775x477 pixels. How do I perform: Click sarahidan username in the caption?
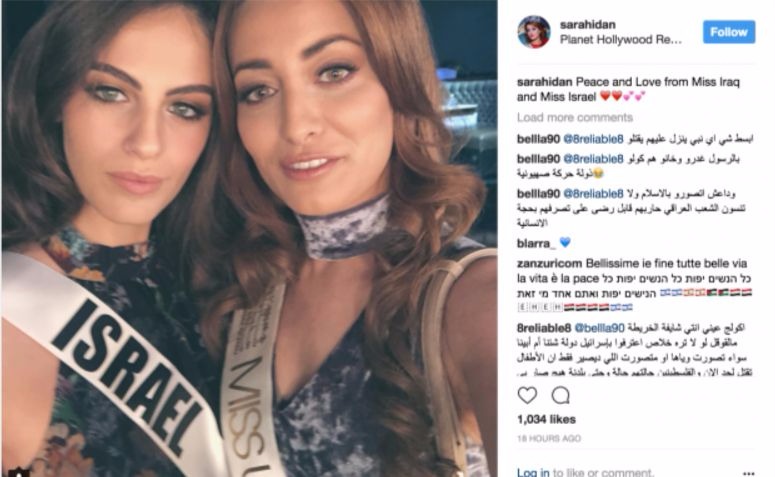pyautogui.click(x=544, y=82)
